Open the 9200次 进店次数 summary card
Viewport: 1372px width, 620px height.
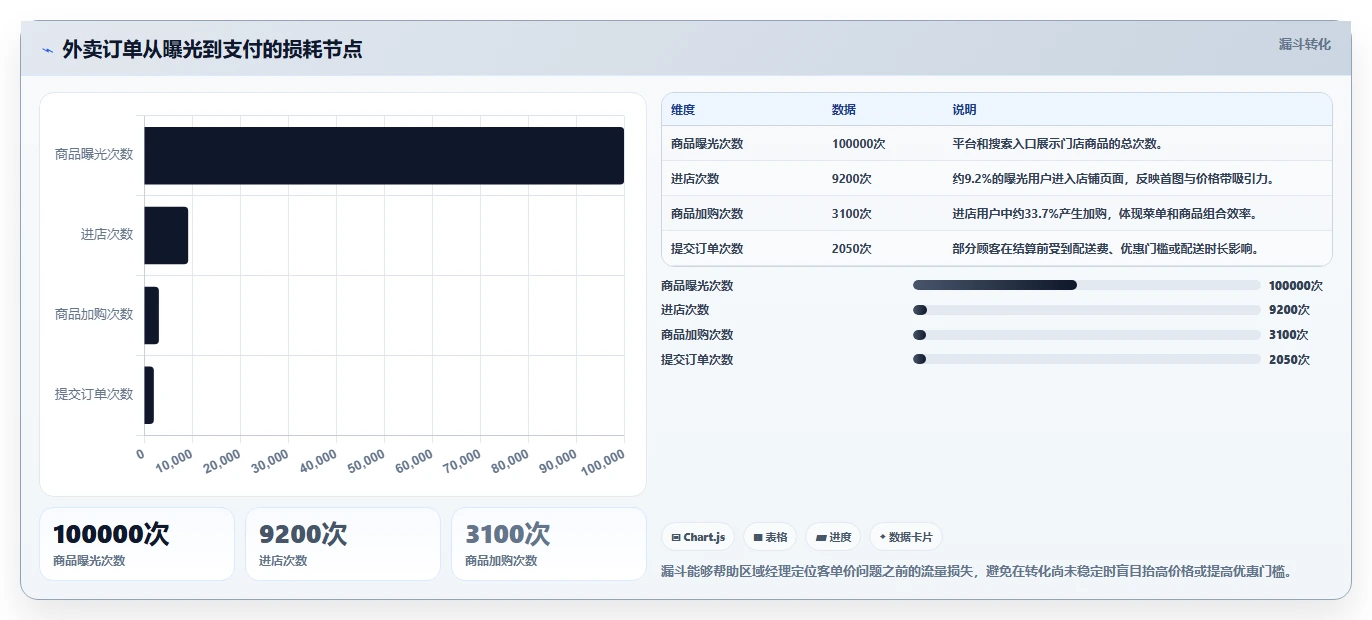click(343, 544)
